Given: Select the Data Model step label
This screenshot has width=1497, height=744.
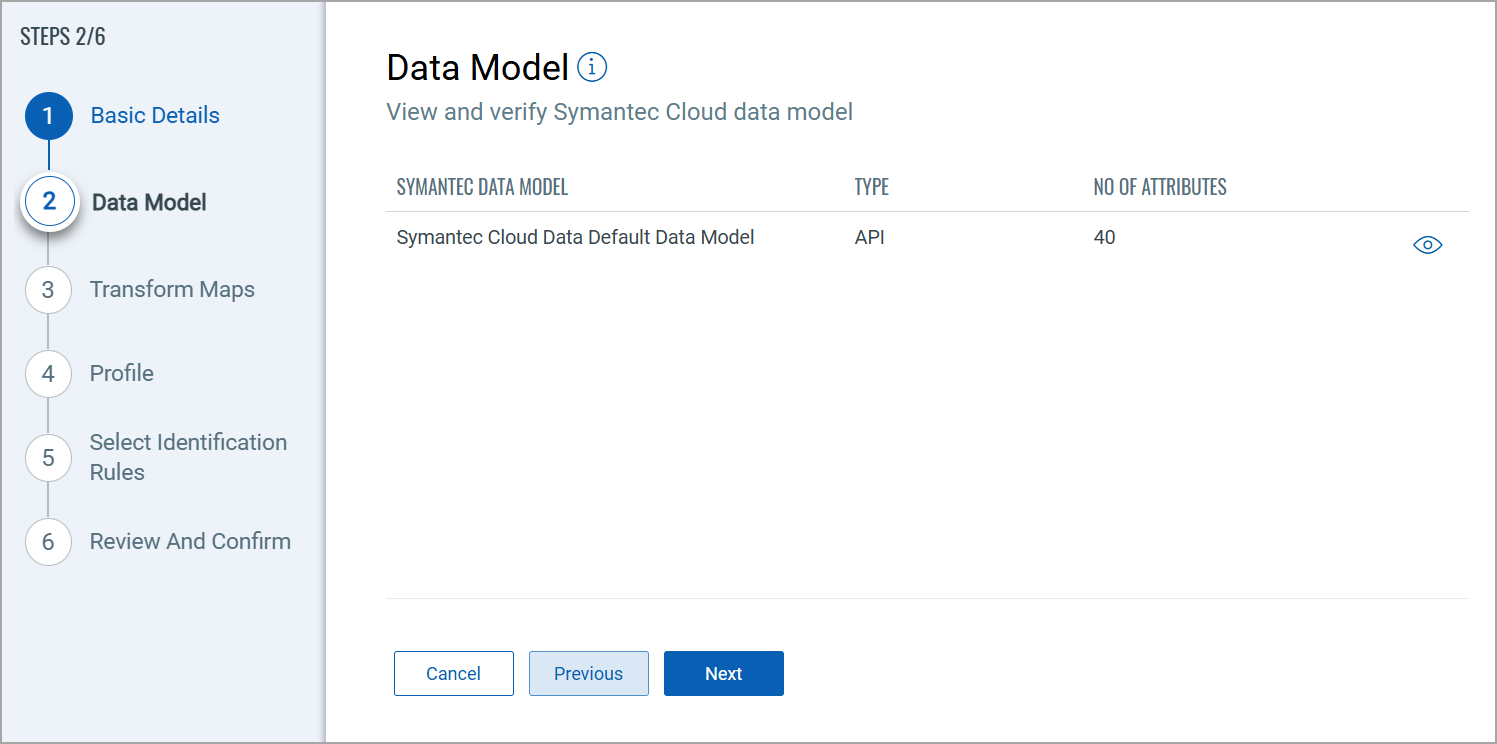Looking at the screenshot, I should [x=149, y=202].
